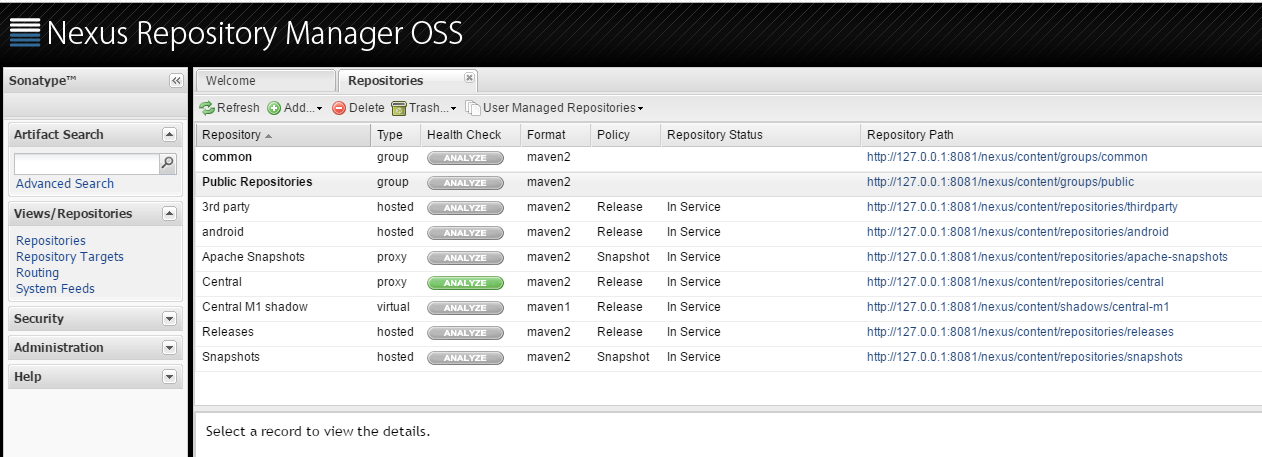1262x457 pixels.
Task: Open the groups/common repository path link
Action: point(1007,157)
